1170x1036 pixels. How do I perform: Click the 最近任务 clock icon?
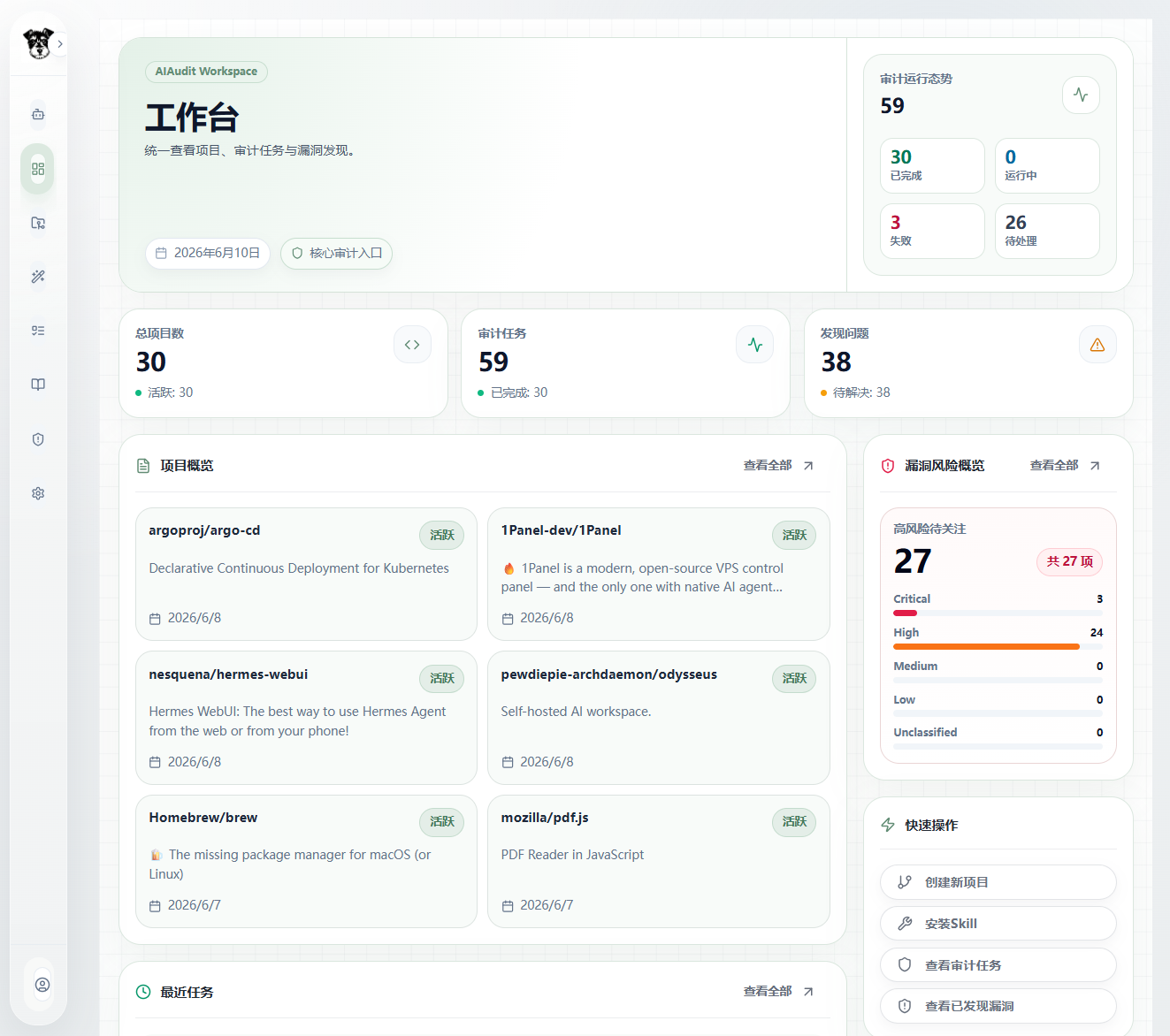coord(143,992)
